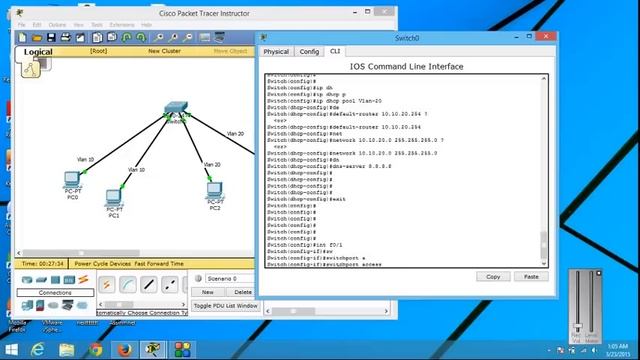Switch to the Physical tab in Switch0

click(x=276, y=51)
